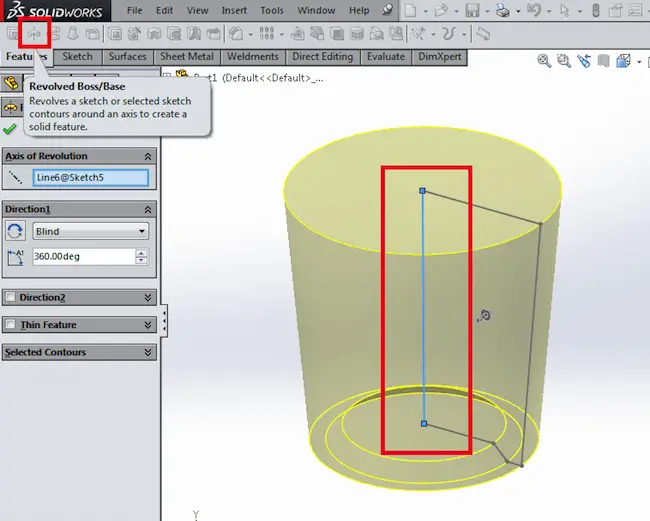This screenshot has height=521, width=650.
Task: Click the Previous View icon
Action: point(584,61)
